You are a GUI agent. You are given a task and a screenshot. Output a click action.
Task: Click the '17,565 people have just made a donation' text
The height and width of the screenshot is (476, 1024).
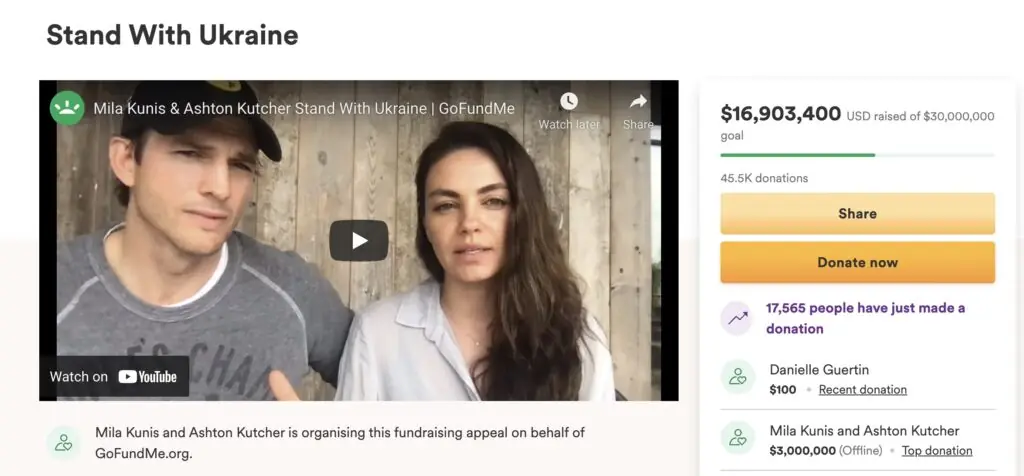point(865,318)
